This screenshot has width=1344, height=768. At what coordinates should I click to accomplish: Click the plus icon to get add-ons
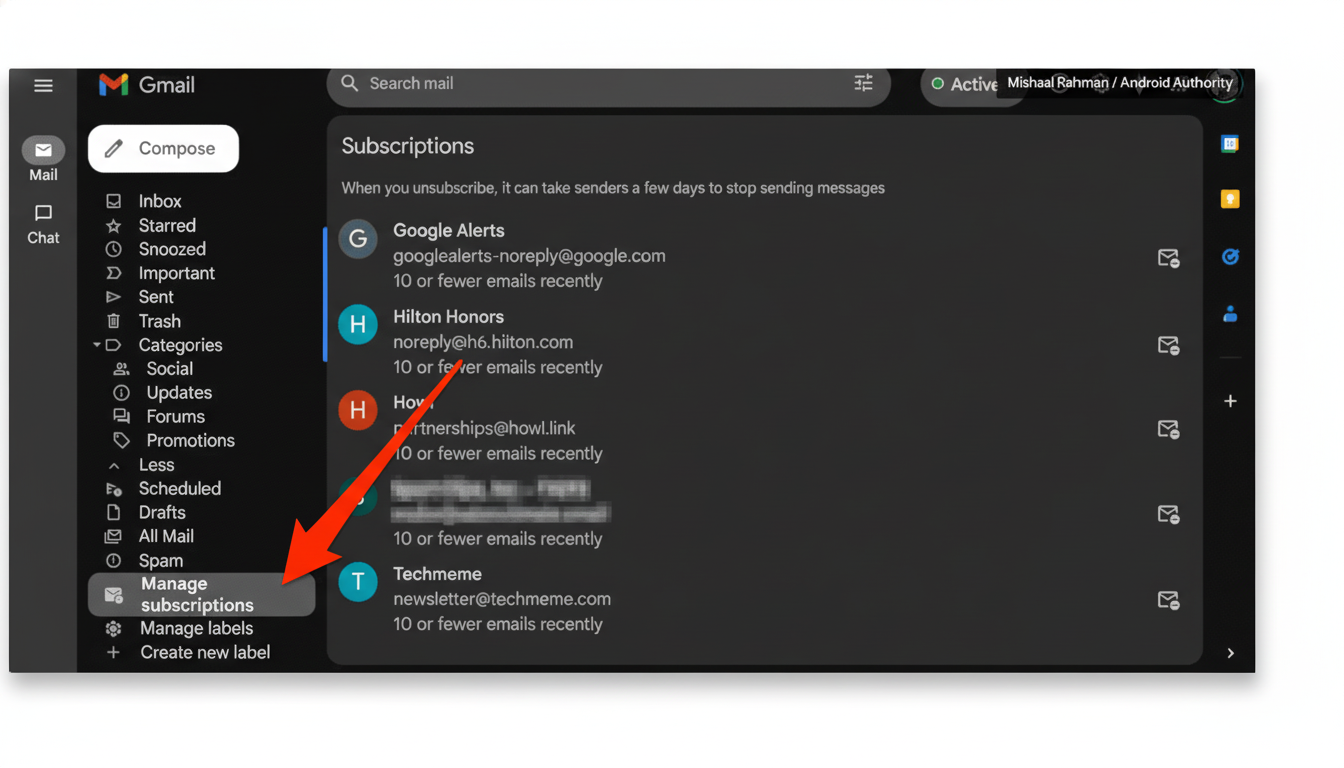[1230, 401]
